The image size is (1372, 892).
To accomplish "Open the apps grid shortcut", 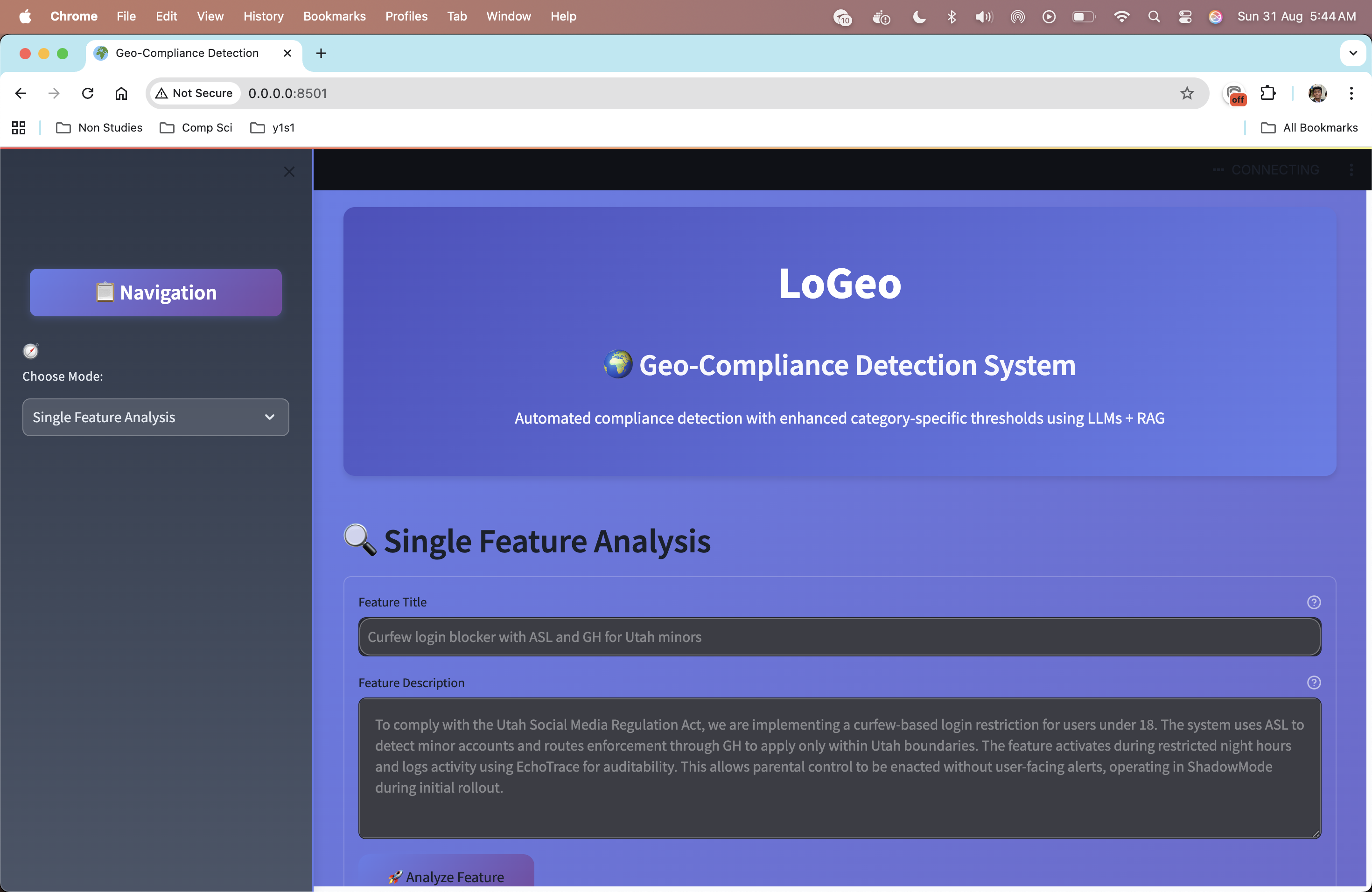I will pyautogui.click(x=19, y=128).
